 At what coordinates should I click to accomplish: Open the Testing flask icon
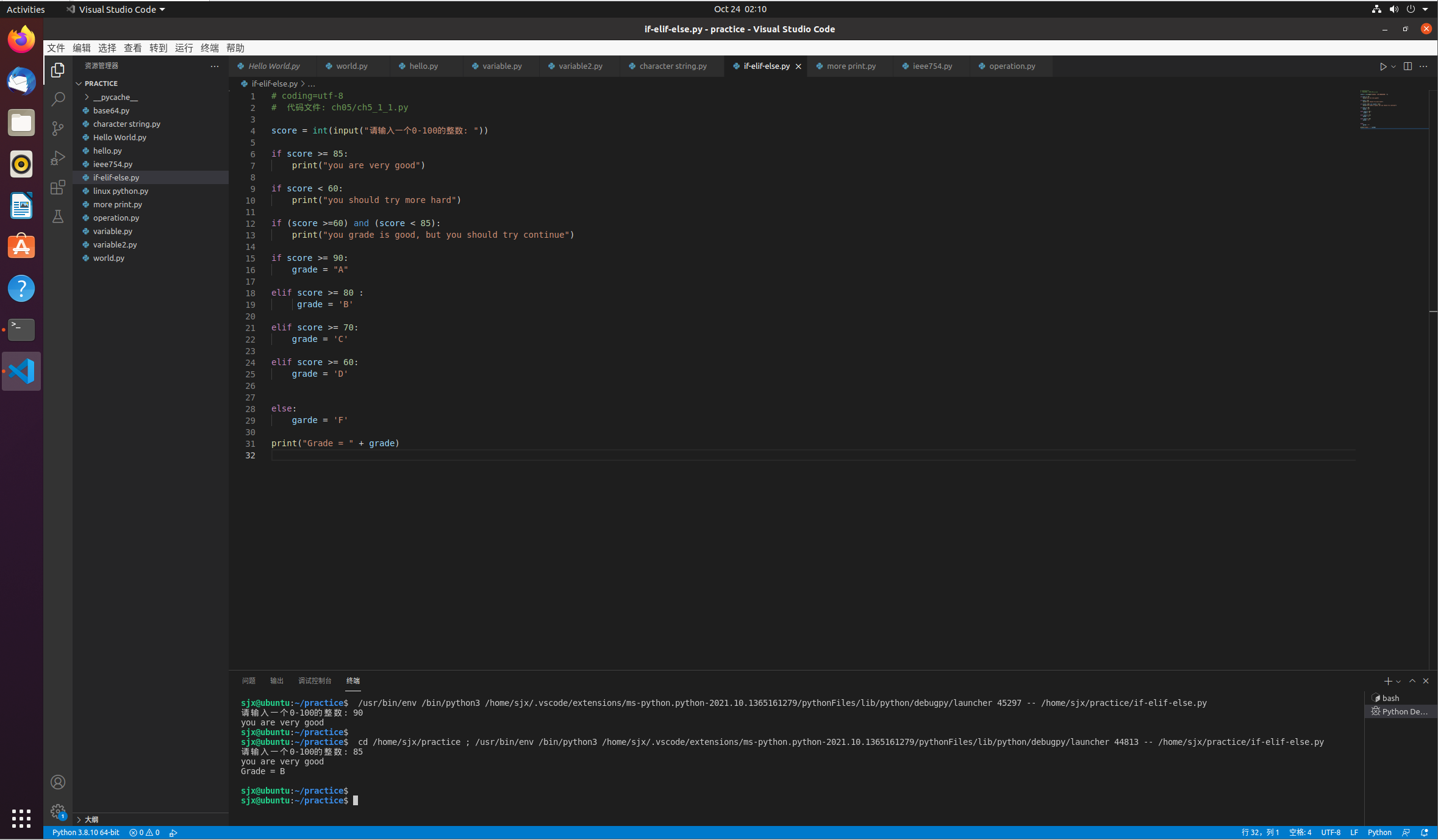pyautogui.click(x=58, y=216)
